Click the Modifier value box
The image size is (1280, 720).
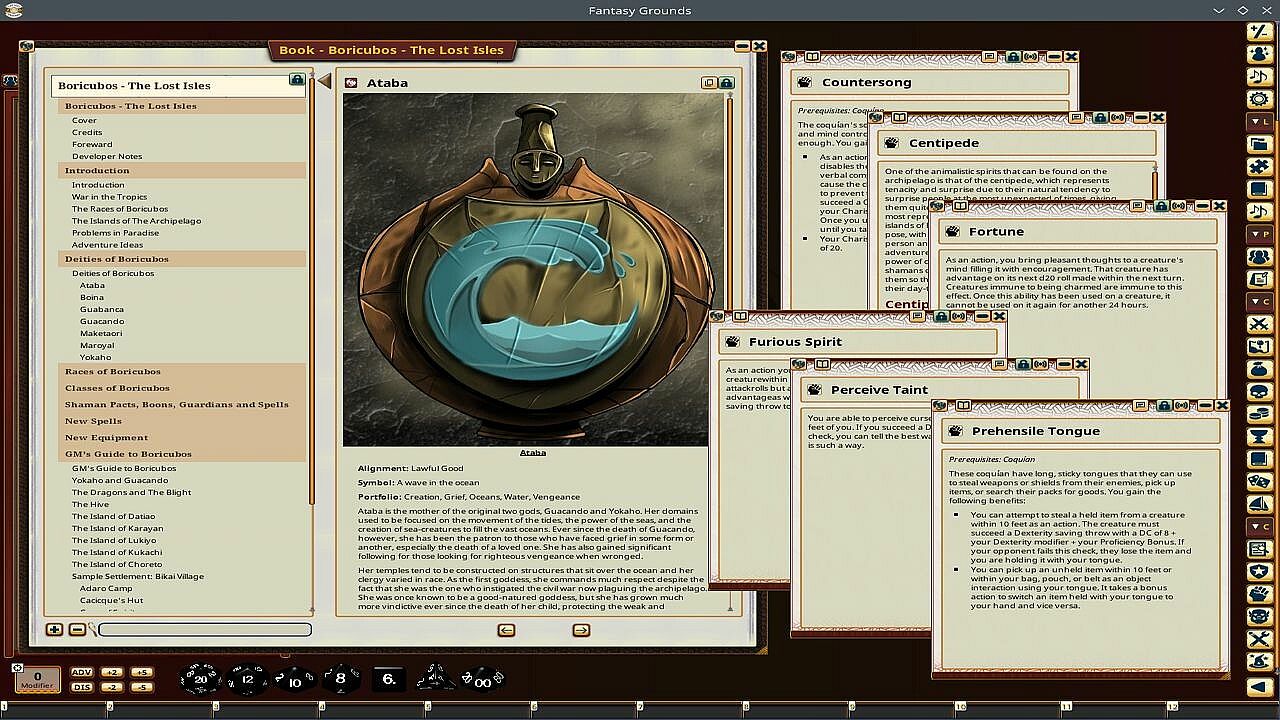(x=38, y=680)
